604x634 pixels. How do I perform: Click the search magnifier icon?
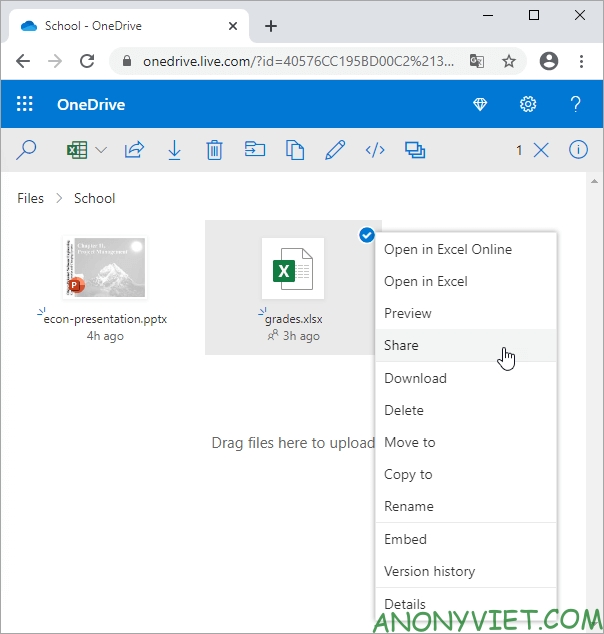(x=27, y=150)
